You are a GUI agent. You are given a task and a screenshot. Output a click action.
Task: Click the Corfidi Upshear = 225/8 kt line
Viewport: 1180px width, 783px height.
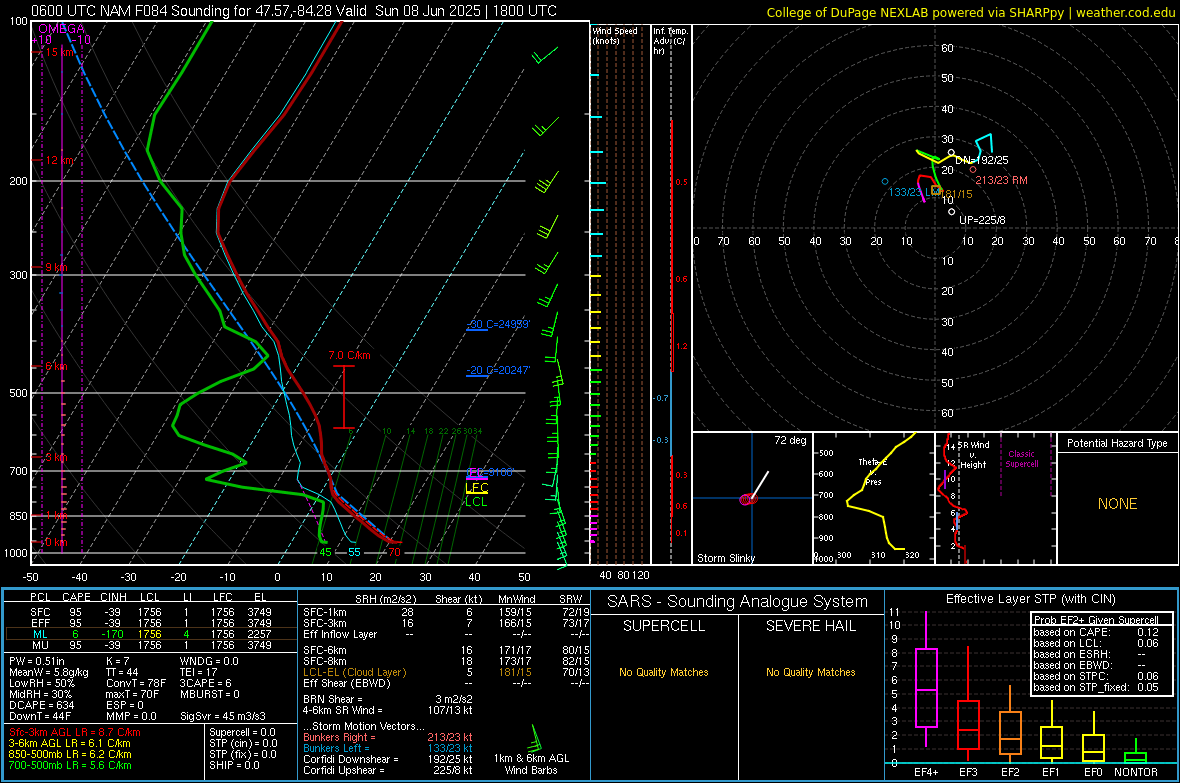click(x=388, y=770)
